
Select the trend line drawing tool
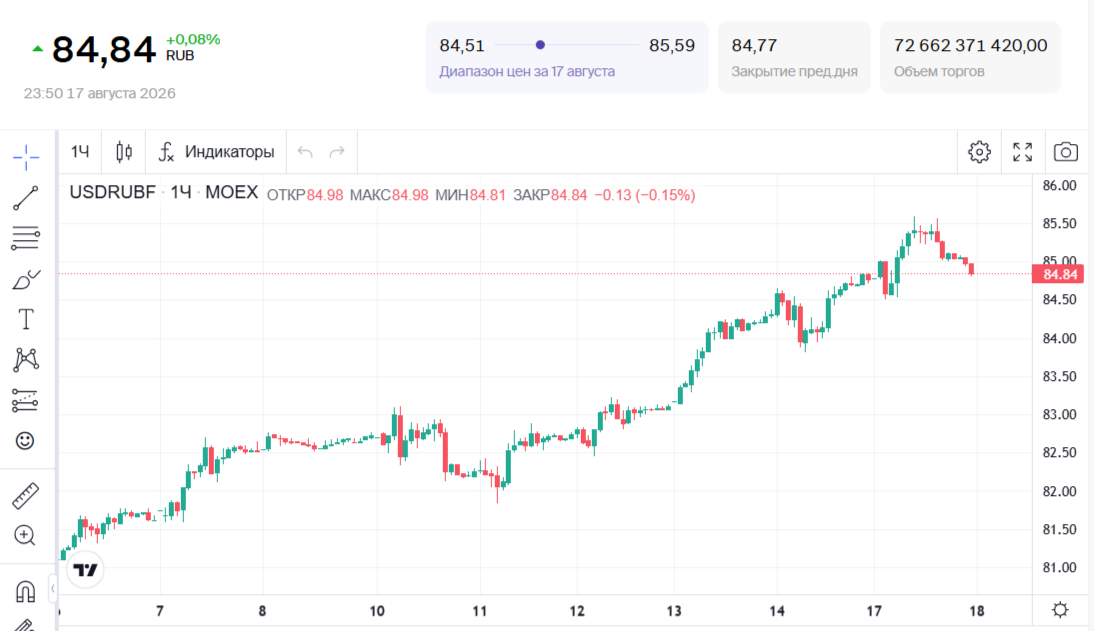(26, 198)
